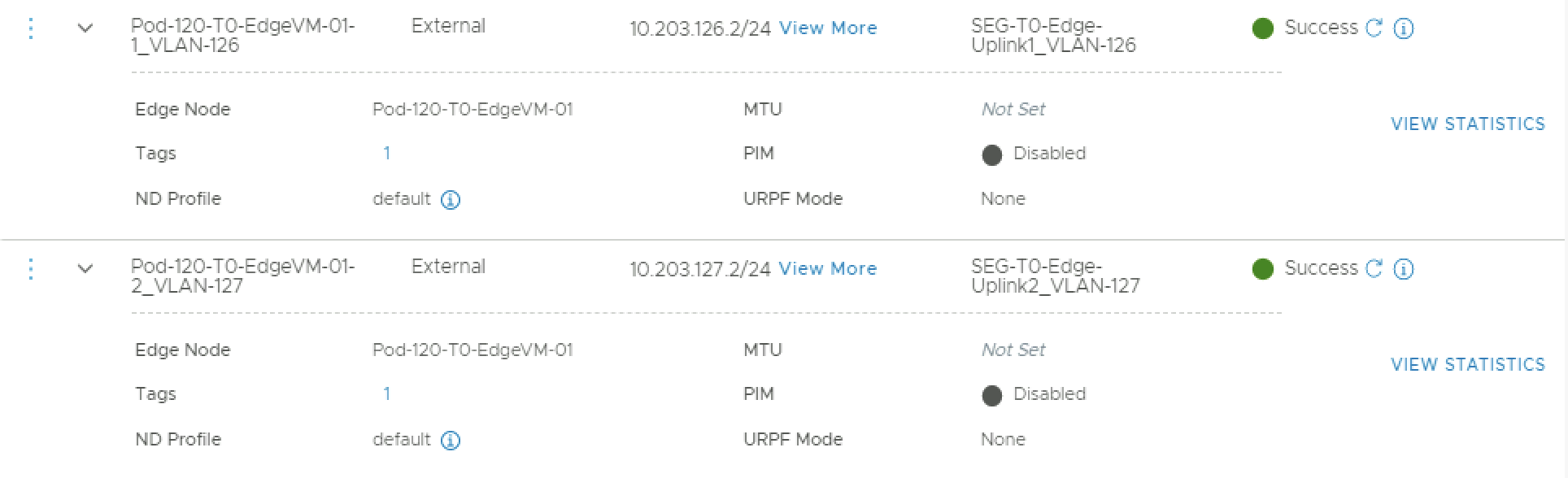Viewport: 1568px width, 478px height.
Task: Open ND Profile info icon in second row
Action: 451,441
